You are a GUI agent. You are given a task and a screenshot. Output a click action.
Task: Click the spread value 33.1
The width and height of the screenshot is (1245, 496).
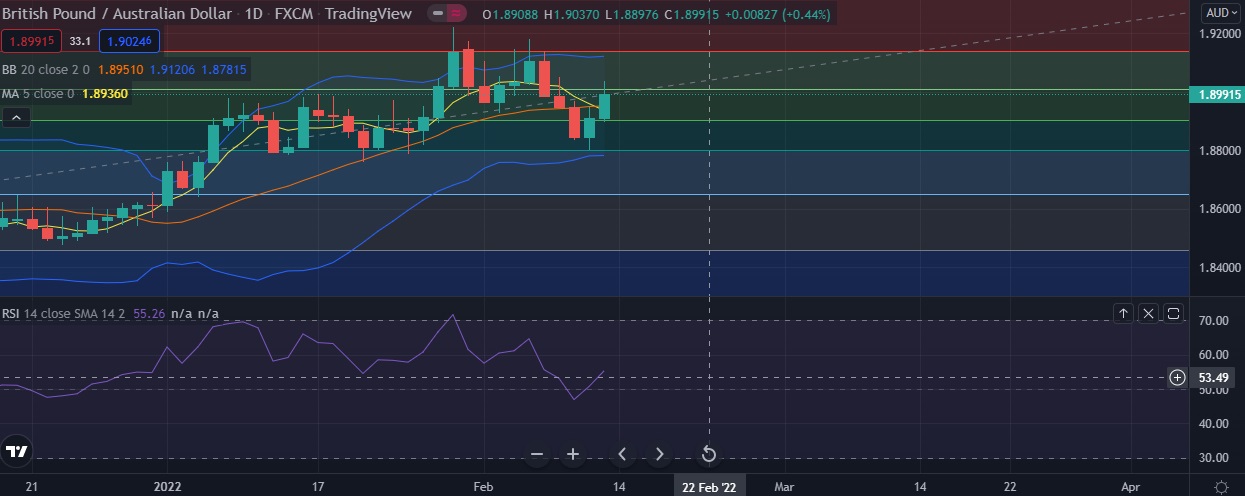tap(80, 41)
